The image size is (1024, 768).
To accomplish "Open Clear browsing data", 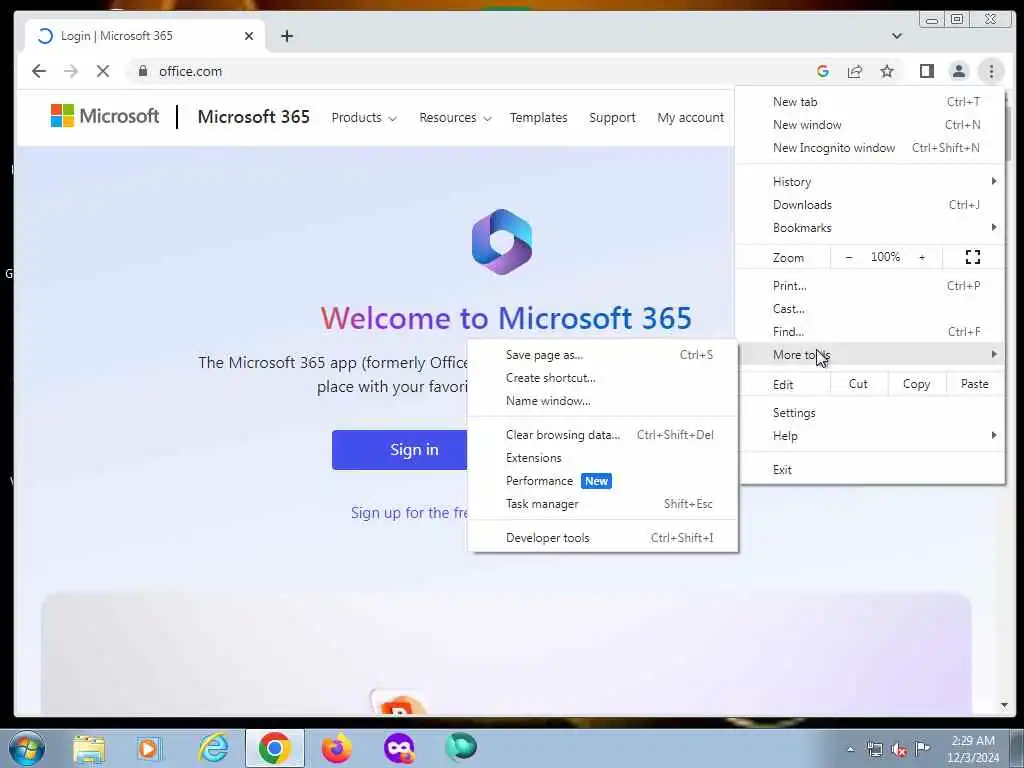I will (x=603, y=435).
